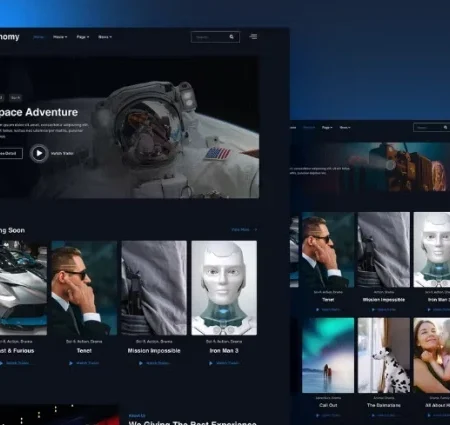Click the arrow beside View More
This screenshot has height=425, width=450.
tap(255, 230)
